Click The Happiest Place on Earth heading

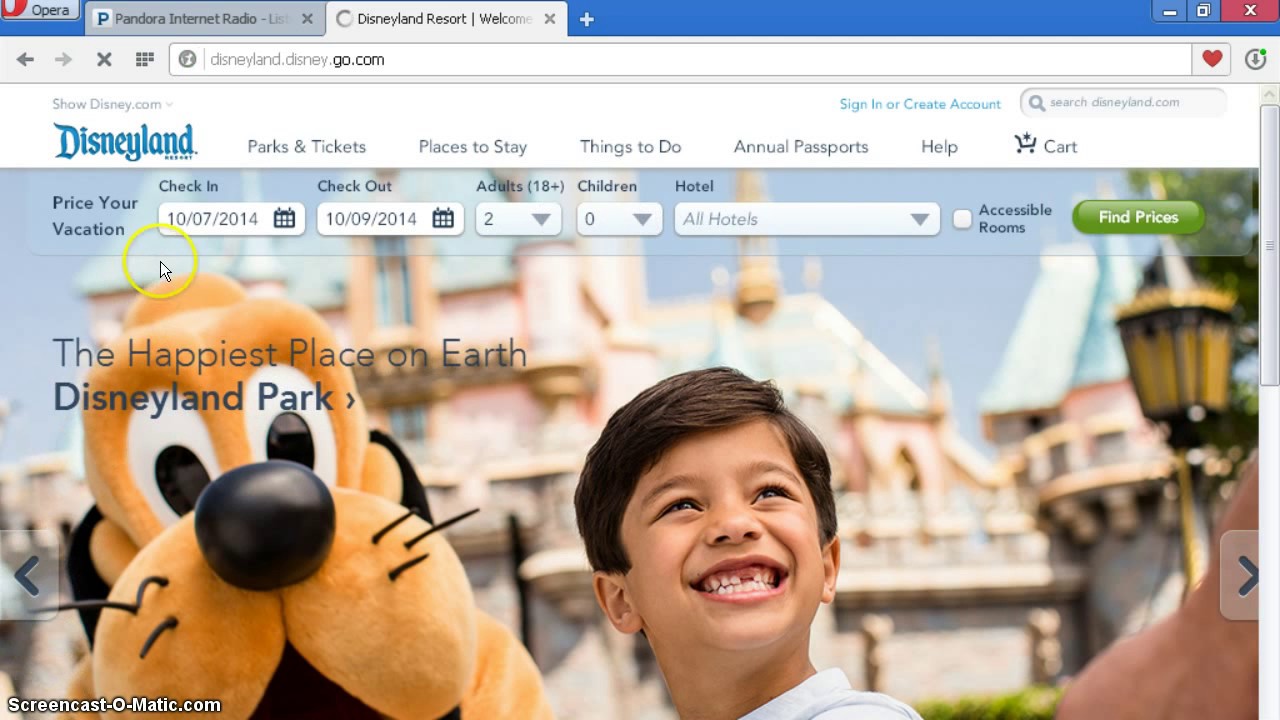click(x=290, y=353)
